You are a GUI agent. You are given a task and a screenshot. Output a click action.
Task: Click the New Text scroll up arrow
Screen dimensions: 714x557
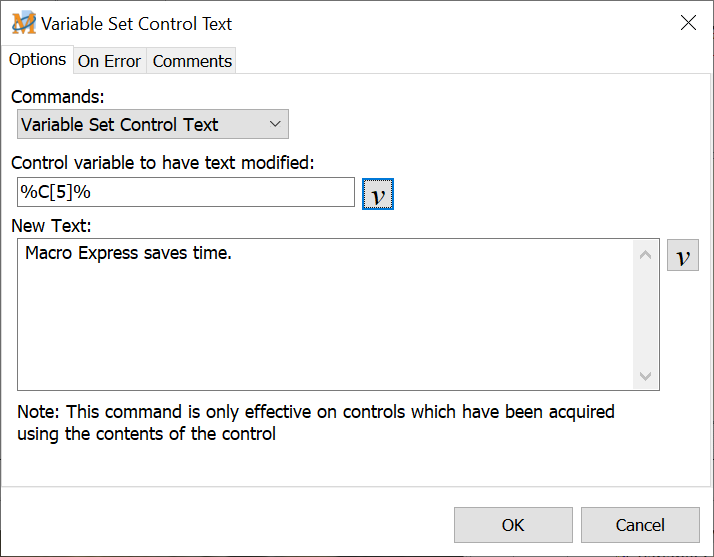click(646, 256)
